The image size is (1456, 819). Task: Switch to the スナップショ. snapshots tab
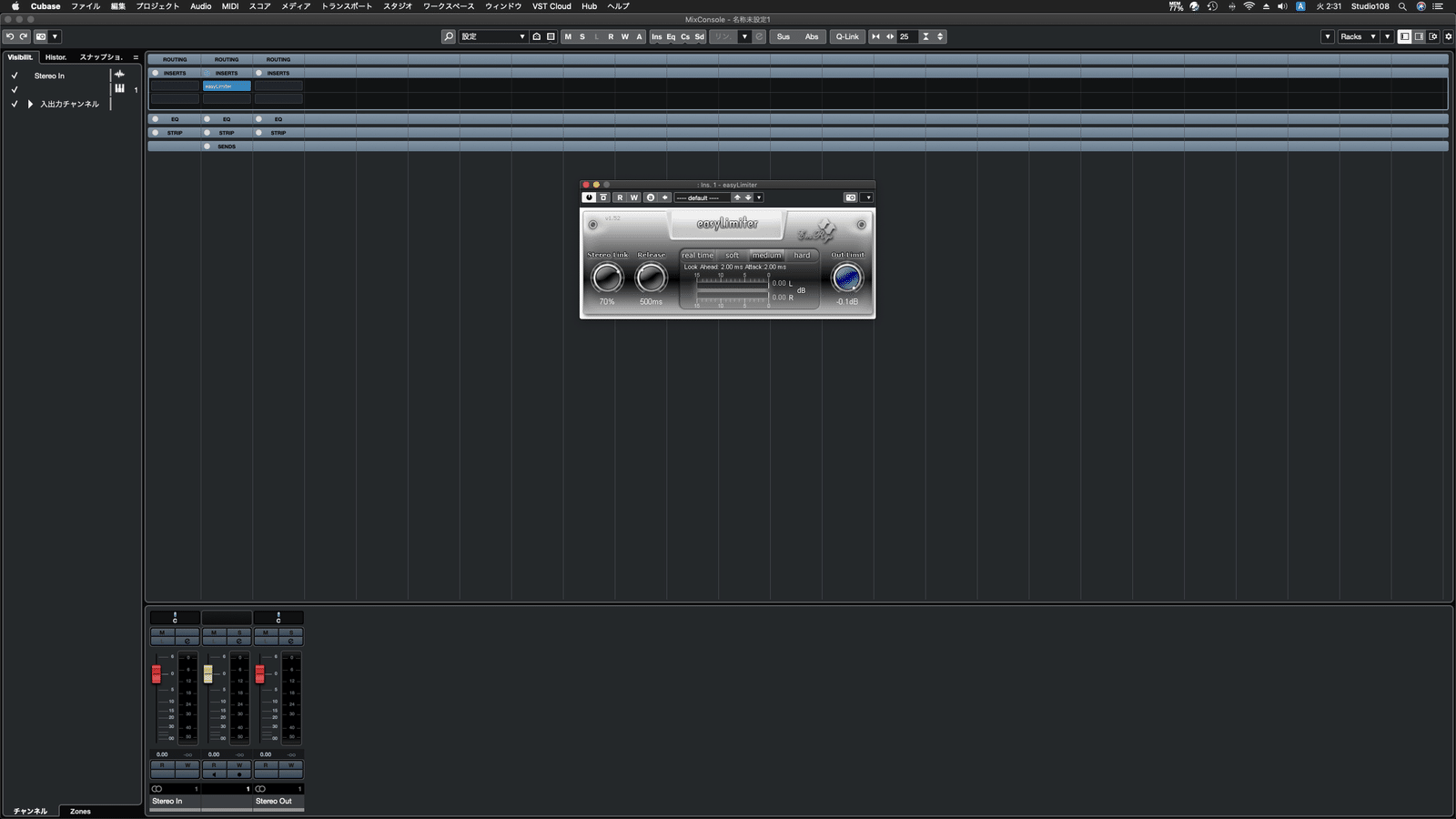tap(101, 57)
